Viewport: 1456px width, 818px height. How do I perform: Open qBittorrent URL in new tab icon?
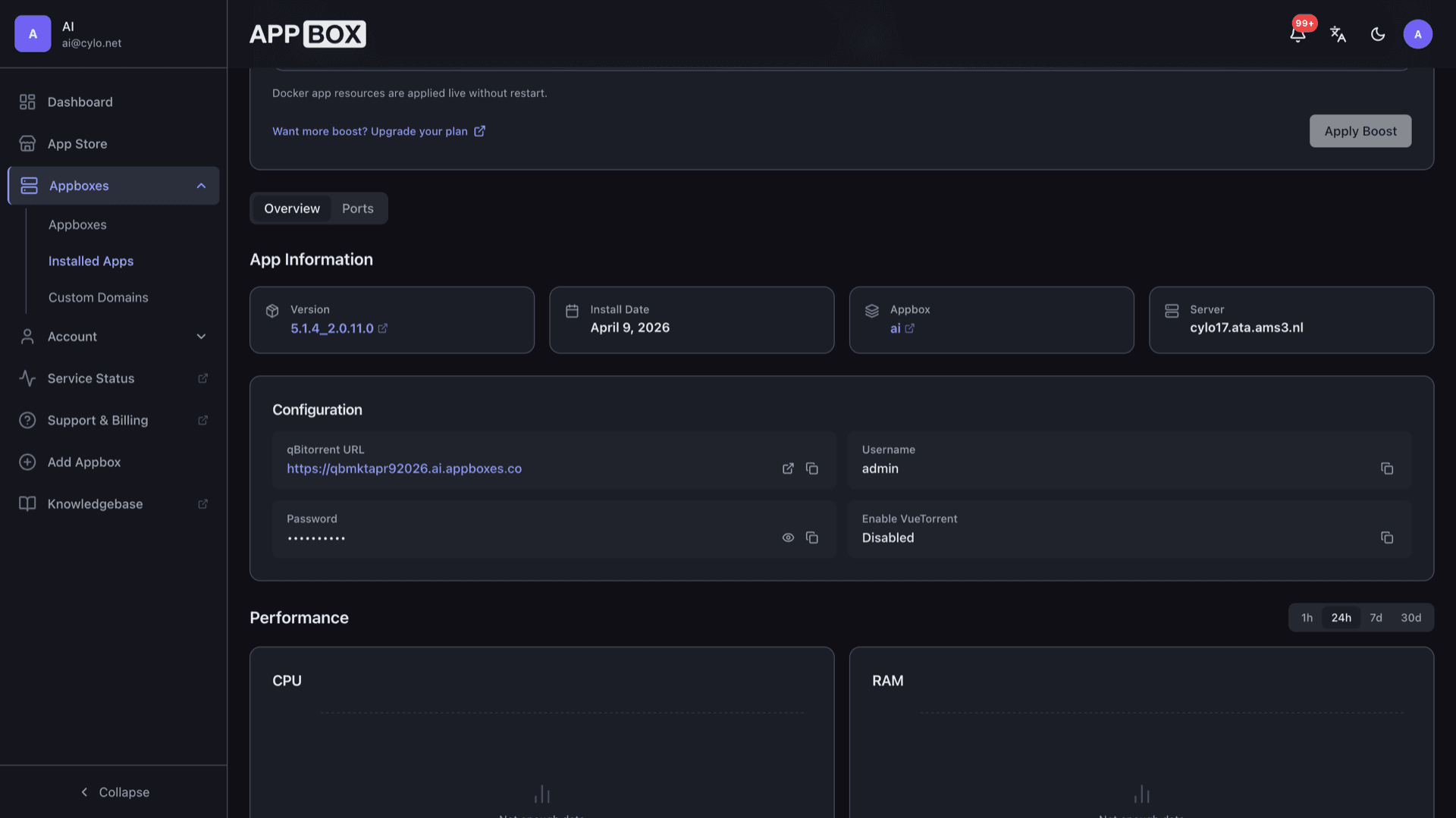(x=788, y=469)
